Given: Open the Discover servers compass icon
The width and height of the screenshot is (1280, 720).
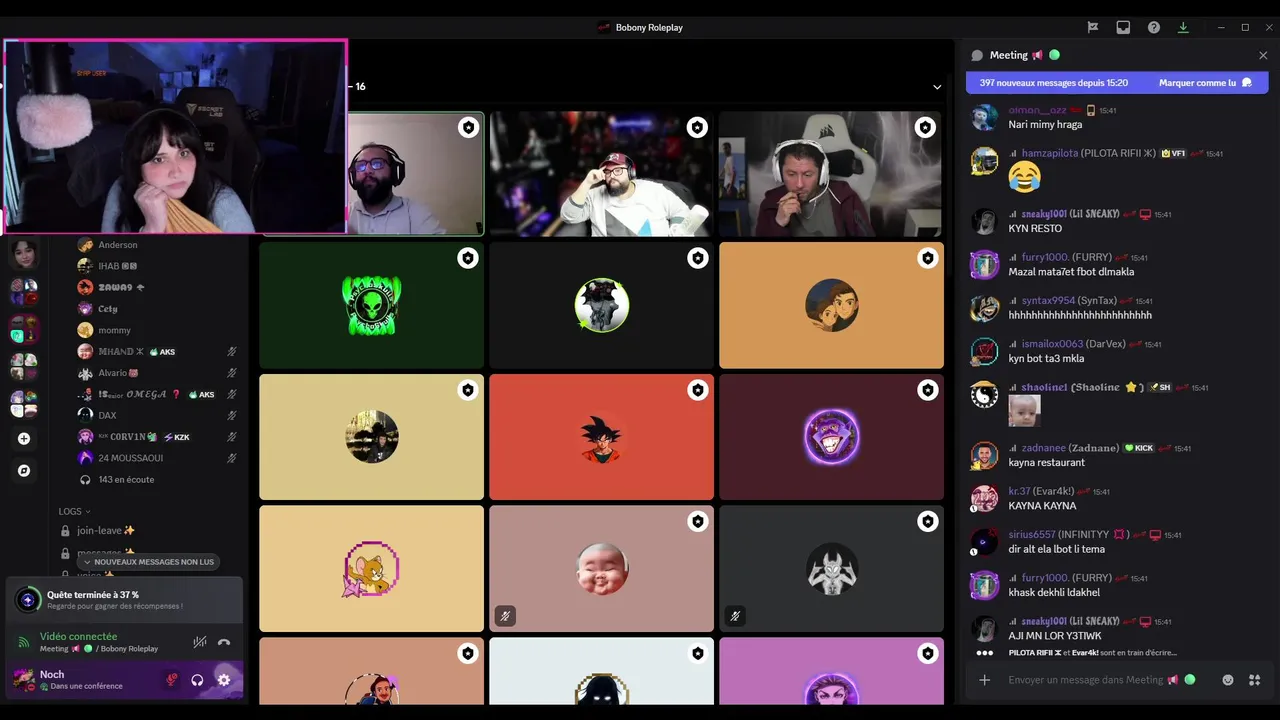Looking at the screenshot, I should click(x=24, y=470).
